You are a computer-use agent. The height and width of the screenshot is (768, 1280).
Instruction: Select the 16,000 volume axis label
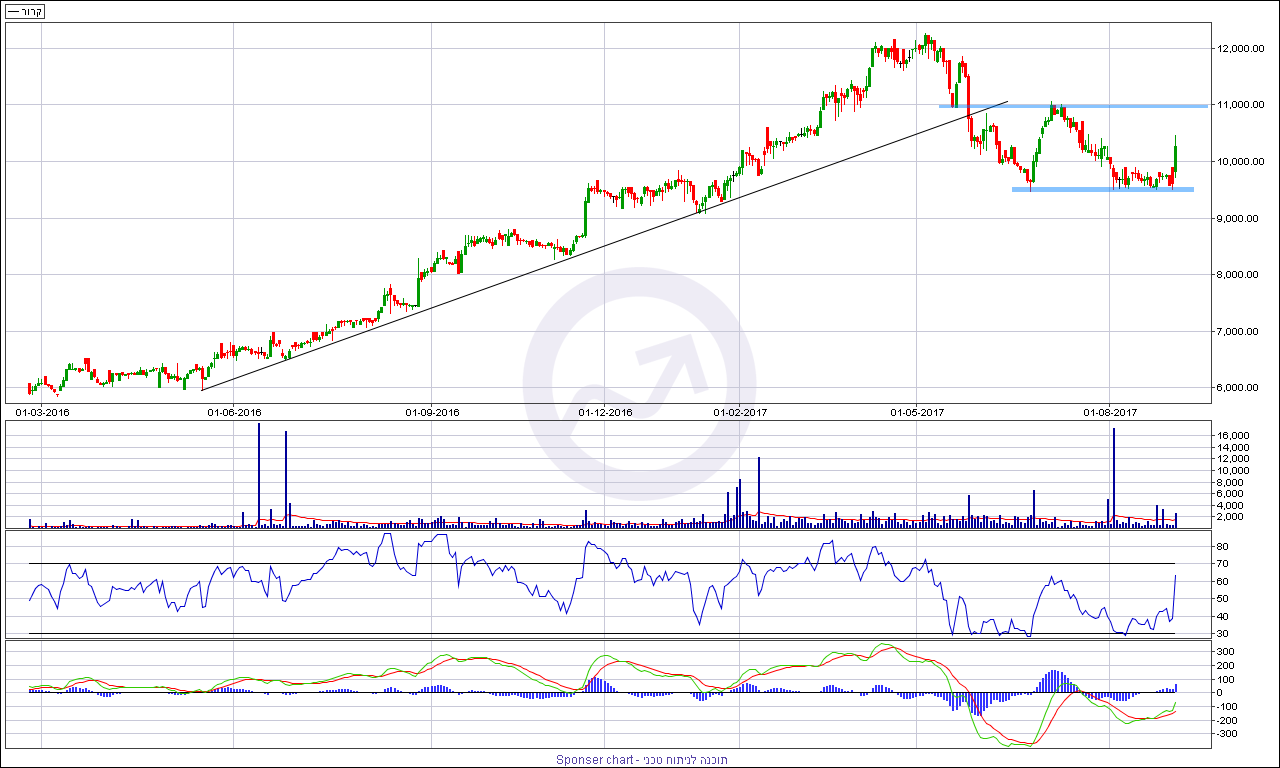pos(1233,436)
